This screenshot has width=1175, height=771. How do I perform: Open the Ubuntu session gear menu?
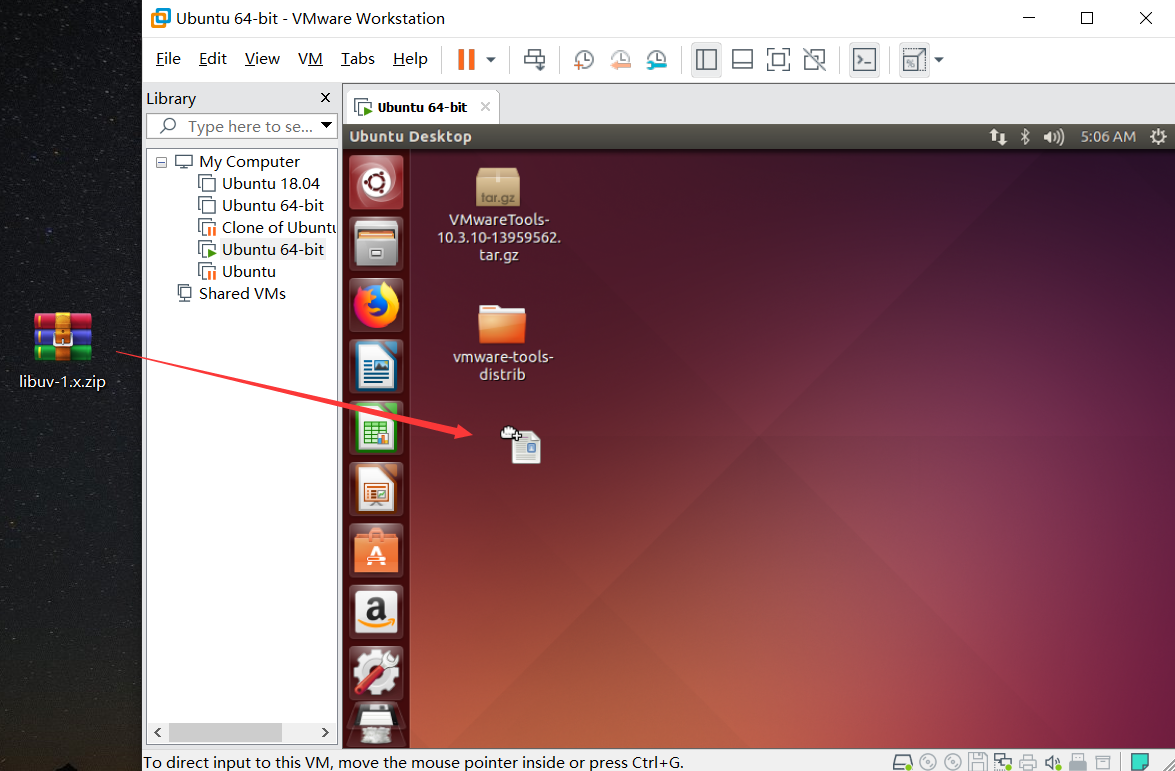(x=1159, y=136)
